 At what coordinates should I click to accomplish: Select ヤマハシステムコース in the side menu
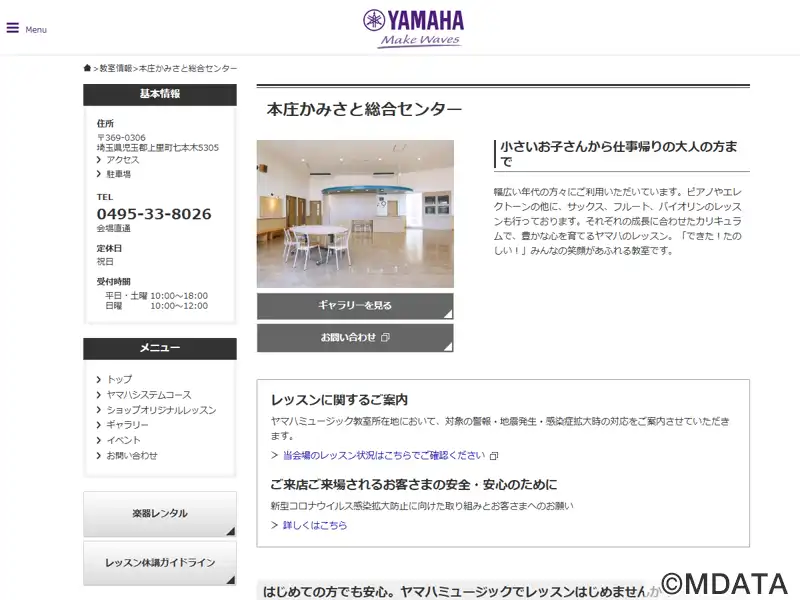(148, 394)
